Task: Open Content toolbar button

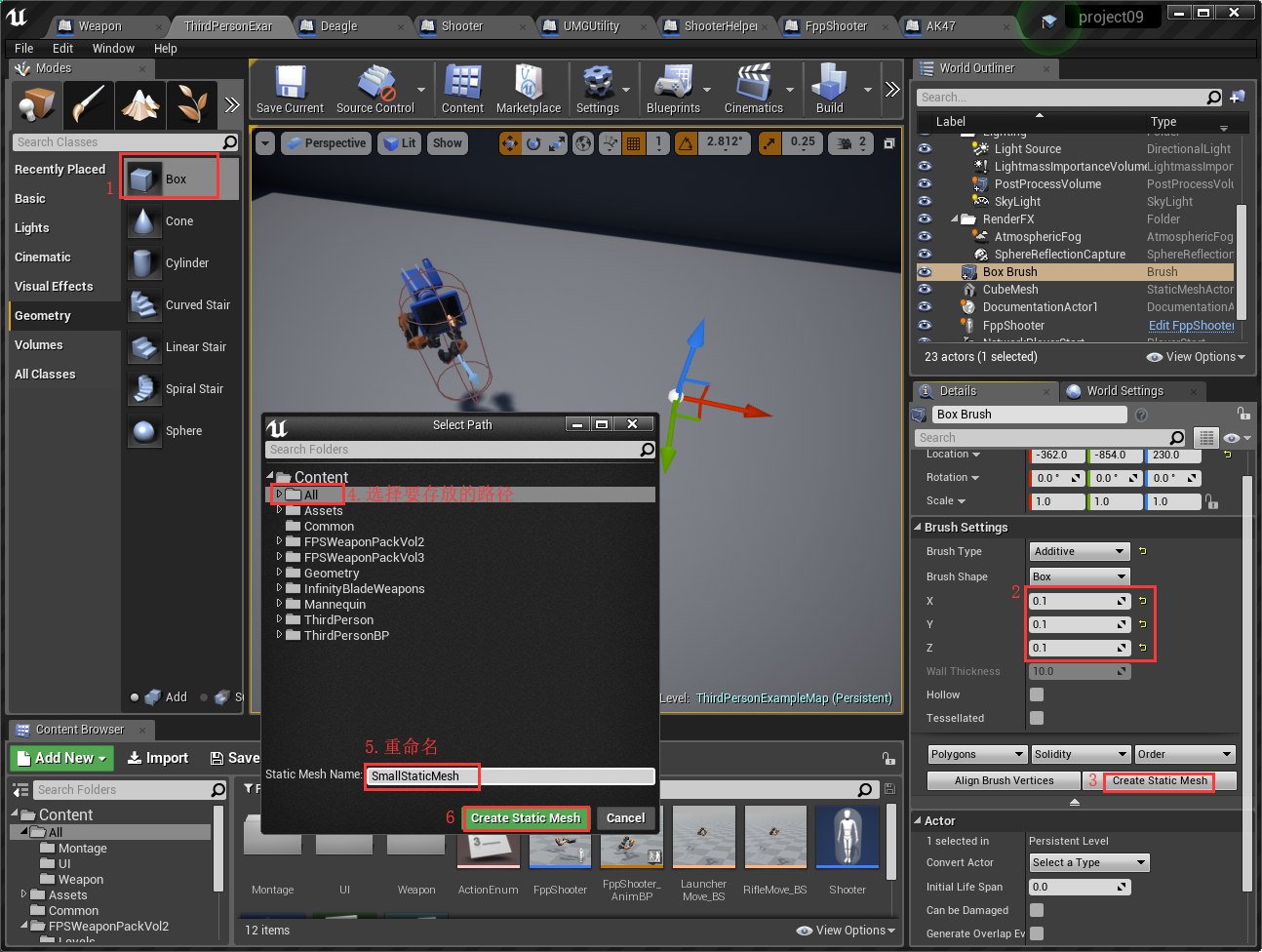Action: point(462,89)
